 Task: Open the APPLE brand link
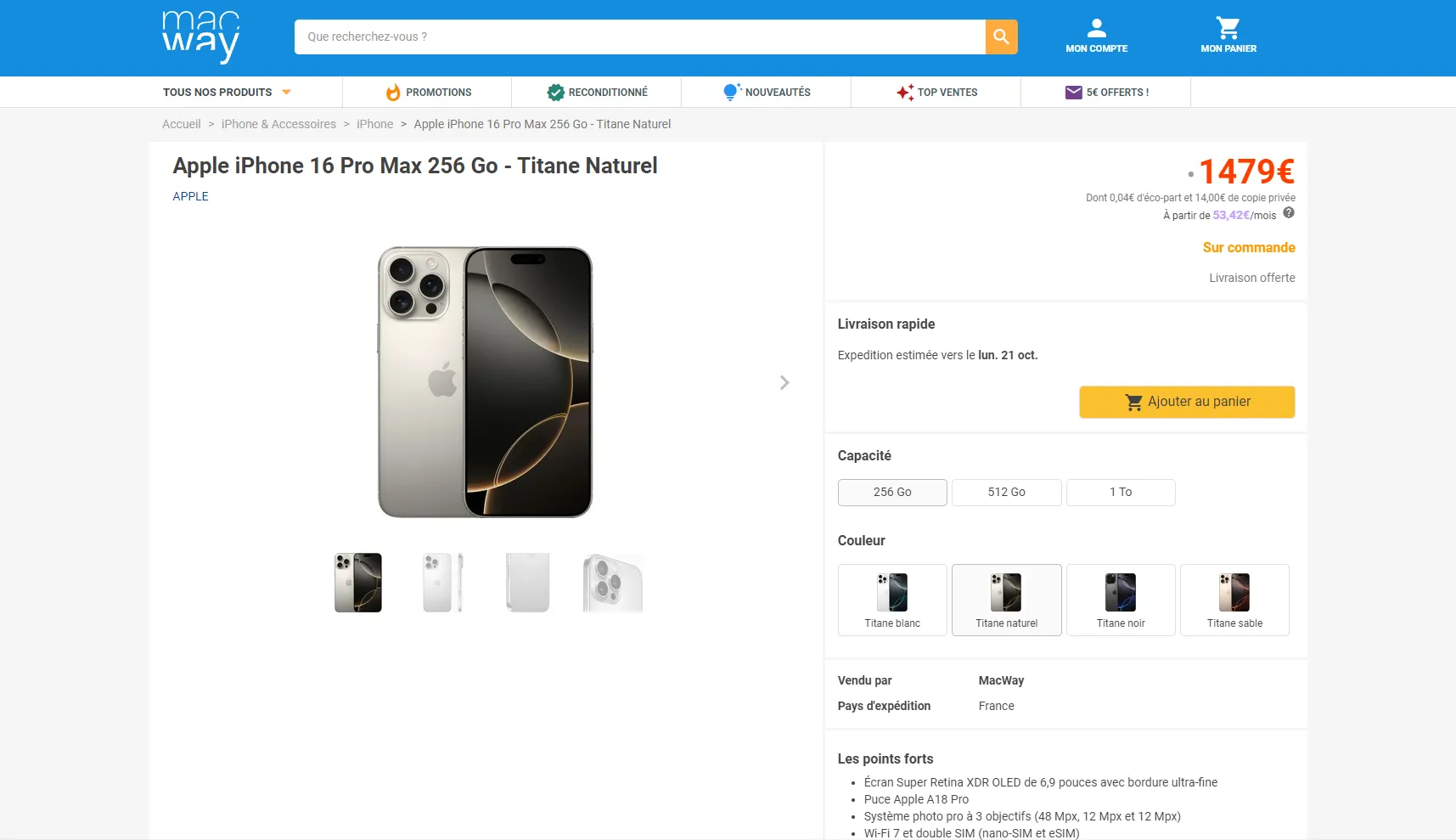click(x=190, y=196)
